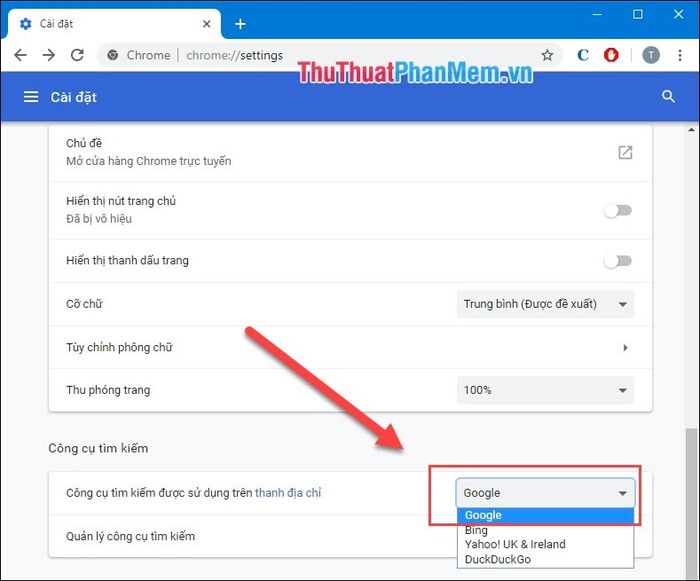Open the red Opera-style extension icon
Image resolution: width=700 pixels, height=581 pixels.
pyautogui.click(x=611, y=55)
